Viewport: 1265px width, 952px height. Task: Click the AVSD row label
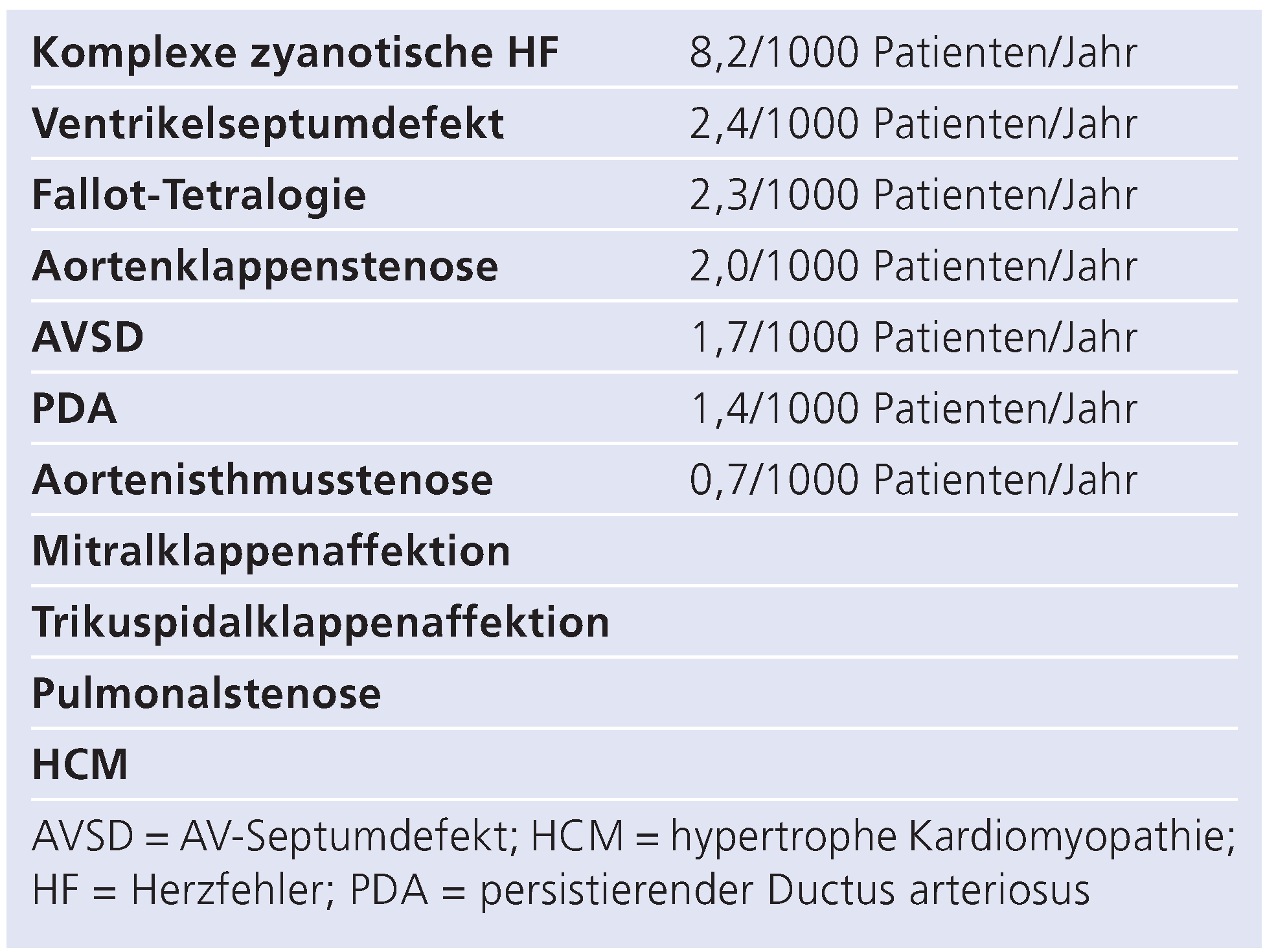[88, 337]
